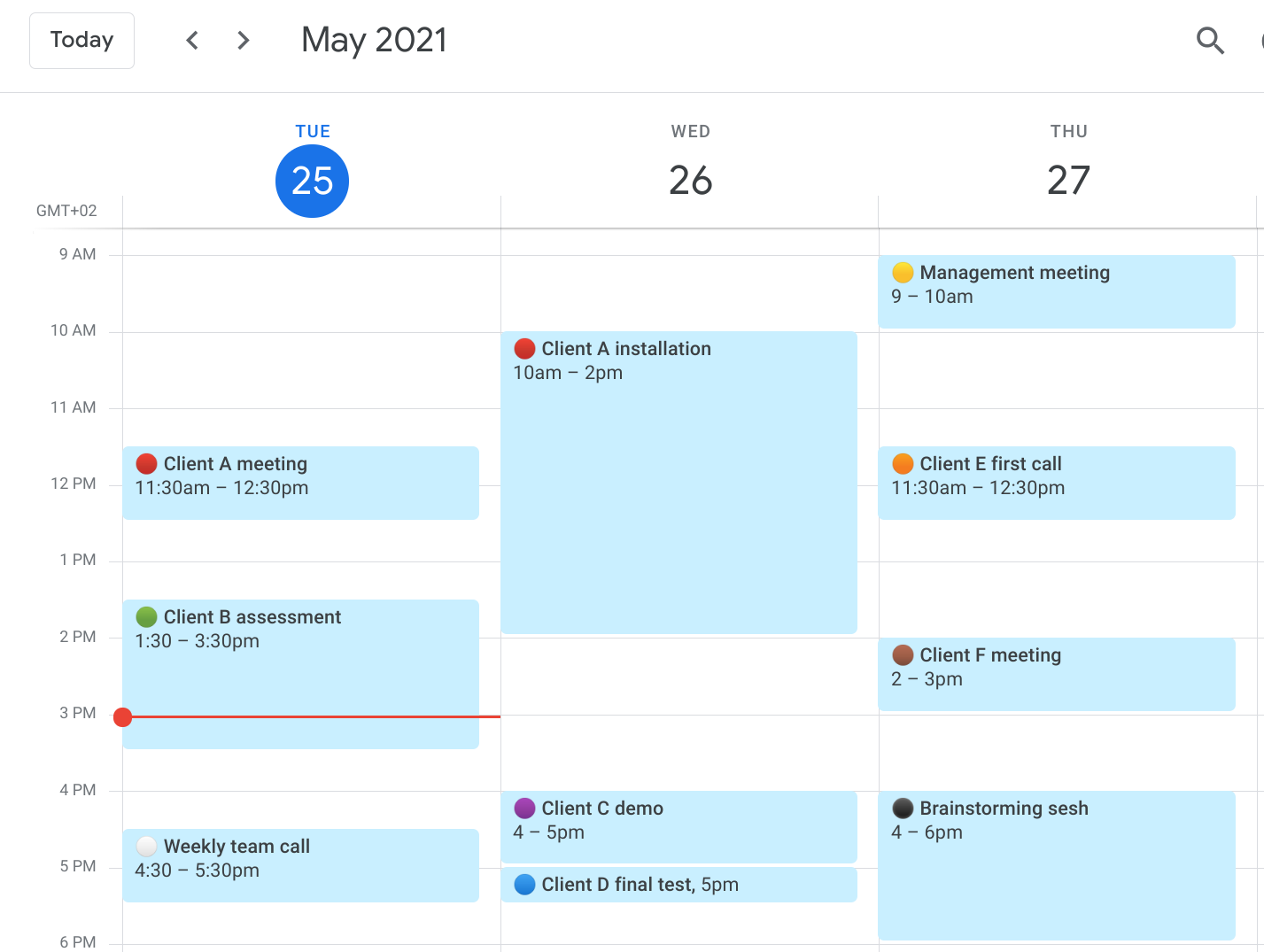Screen dimensions: 1264x952
Task: Click the 3 PM time label
Action: click(x=78, y=713)
